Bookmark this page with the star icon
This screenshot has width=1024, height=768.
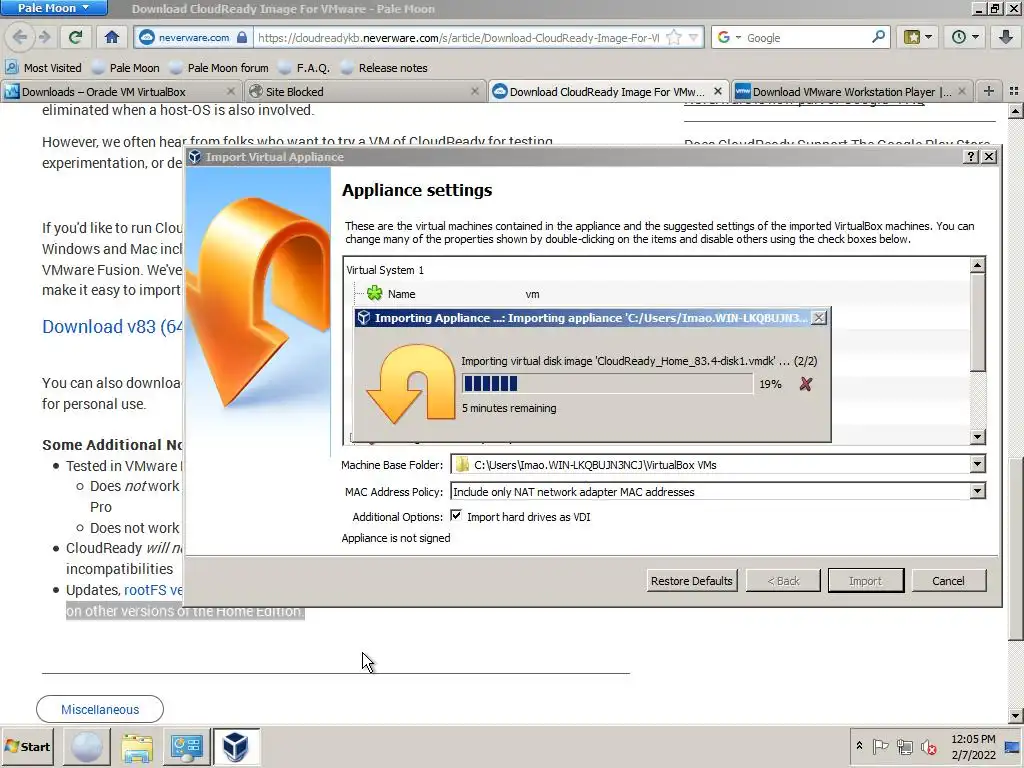tap(673, 37)
